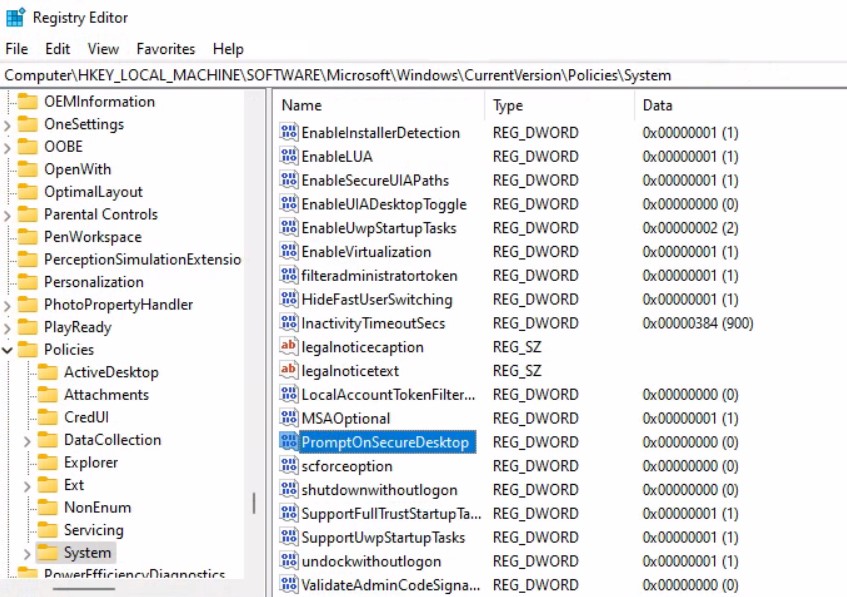Image resolution: width=847 pixels, height=597 pixels.
Task: Click the tree pane vertical scrollbar thumb
Action: point(254,504)
